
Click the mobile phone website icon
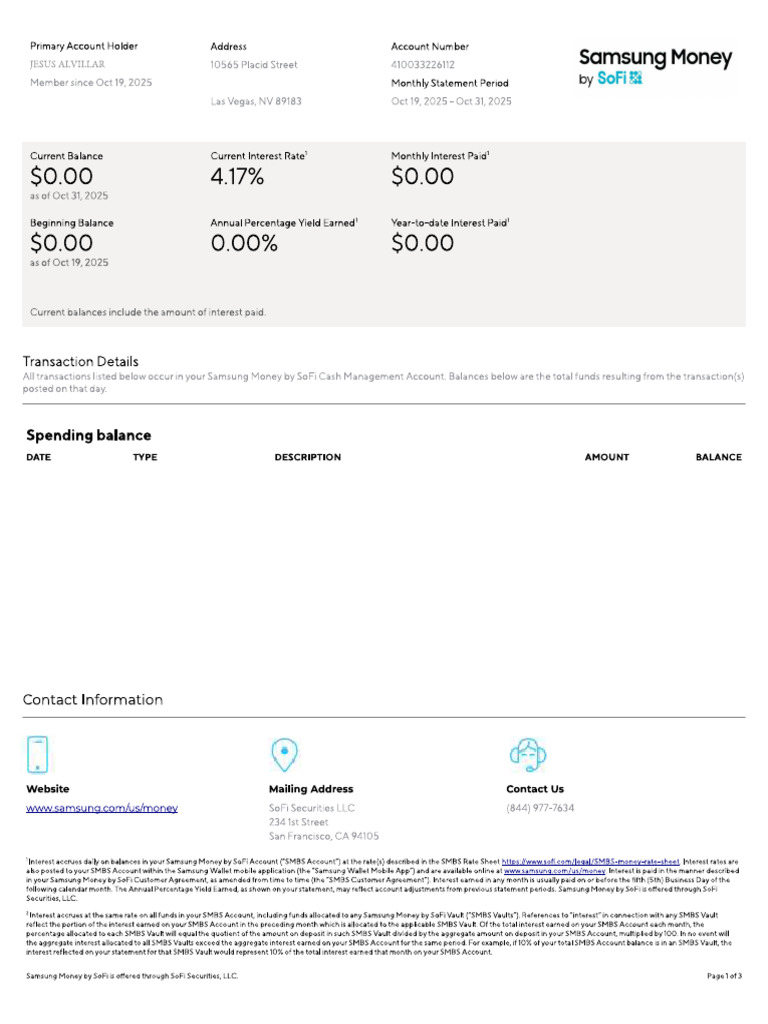(x=37, y=754)
